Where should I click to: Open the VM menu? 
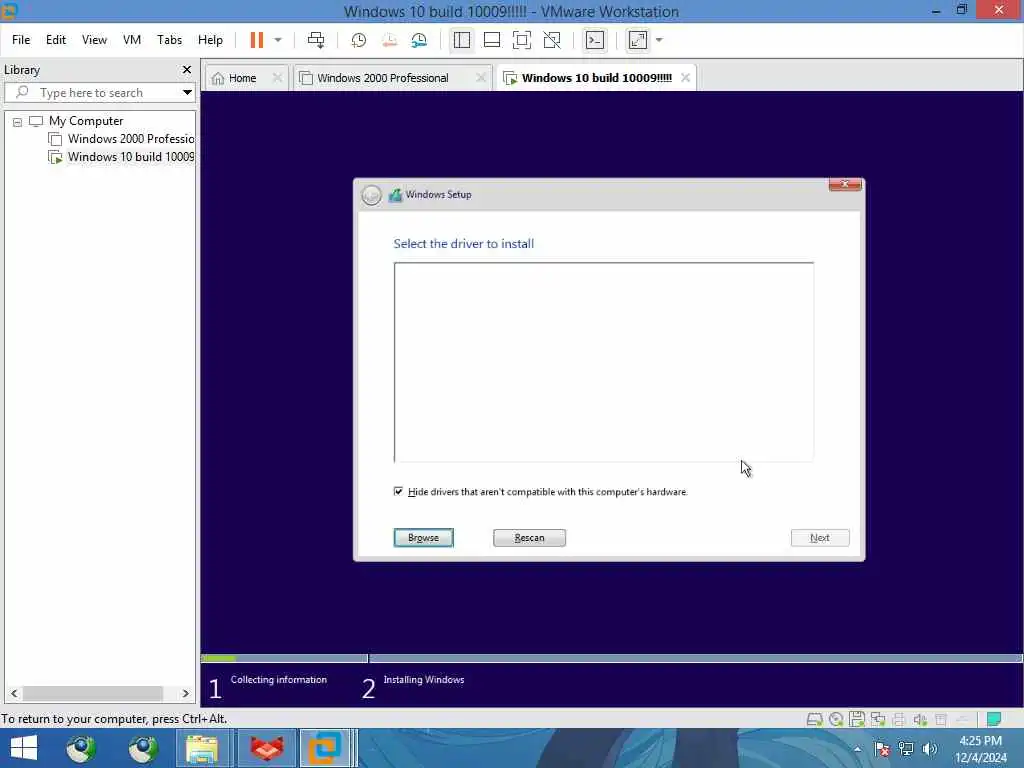point(132,40)
